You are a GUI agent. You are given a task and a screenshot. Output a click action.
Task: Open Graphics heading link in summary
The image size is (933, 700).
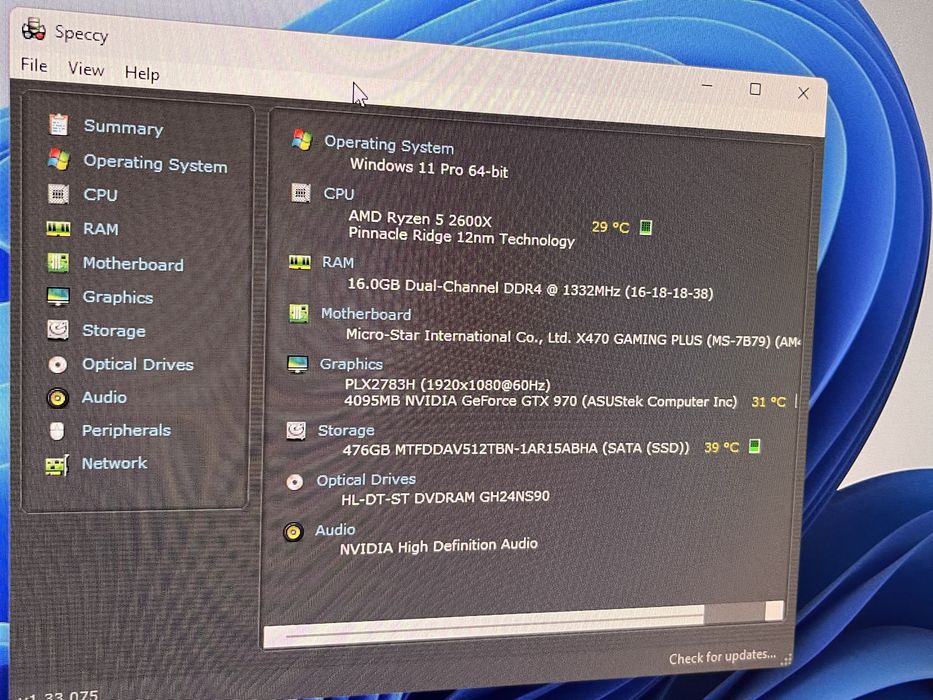pyautogui.click(x=351, y=364)
